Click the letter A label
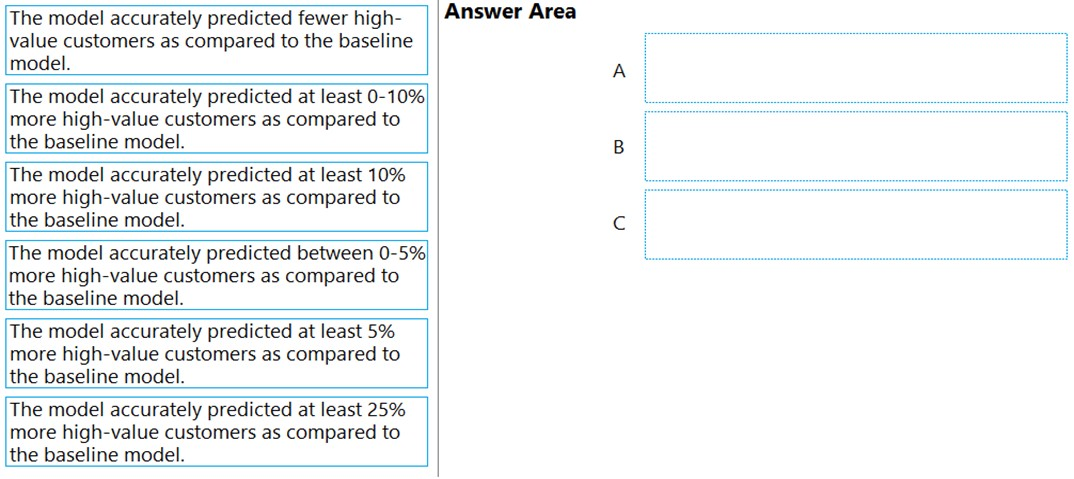1074x479 pixels. click(x=619, y=71)
